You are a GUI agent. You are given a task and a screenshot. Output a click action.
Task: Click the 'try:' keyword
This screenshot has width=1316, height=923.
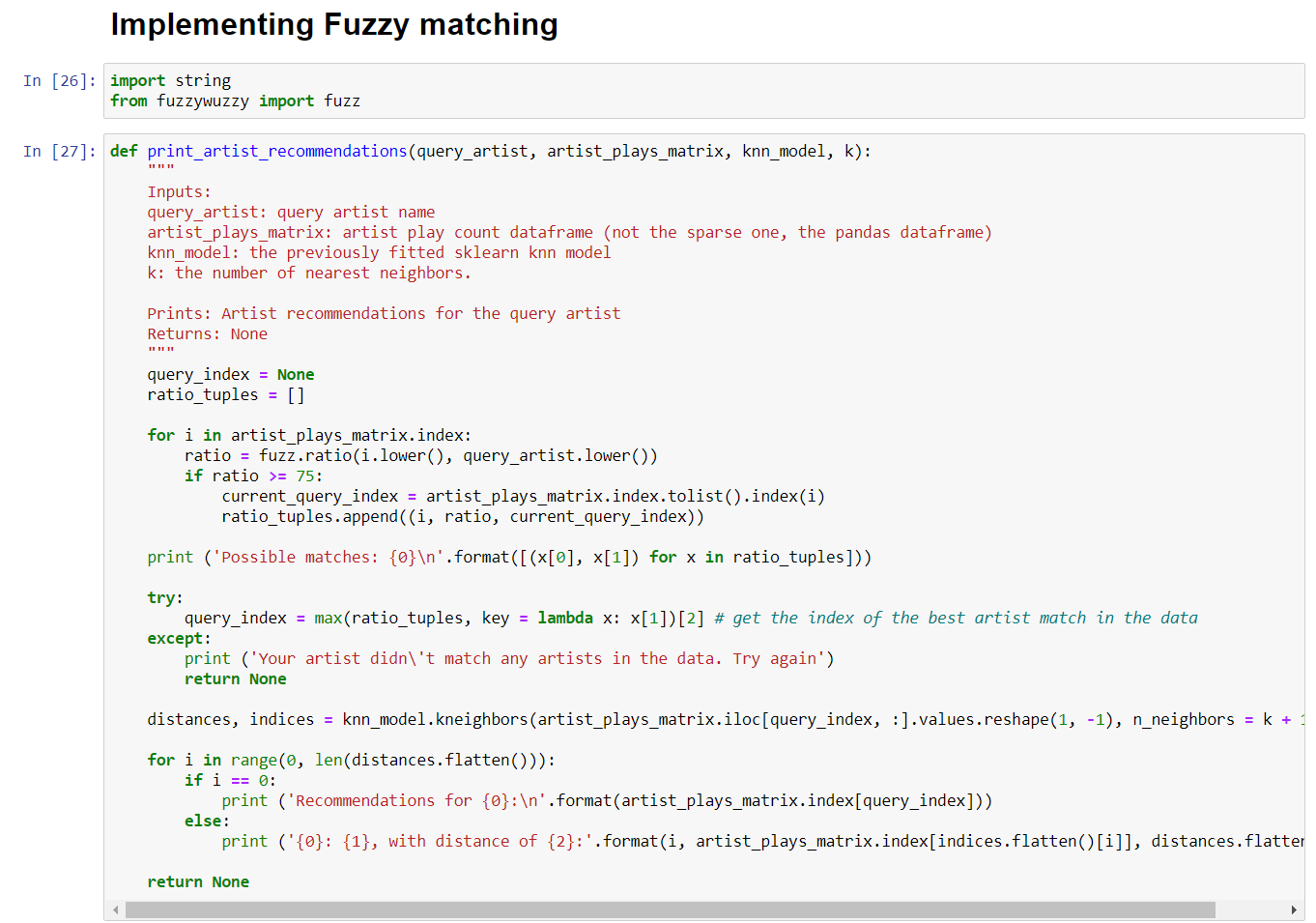(x=164, y=598)
